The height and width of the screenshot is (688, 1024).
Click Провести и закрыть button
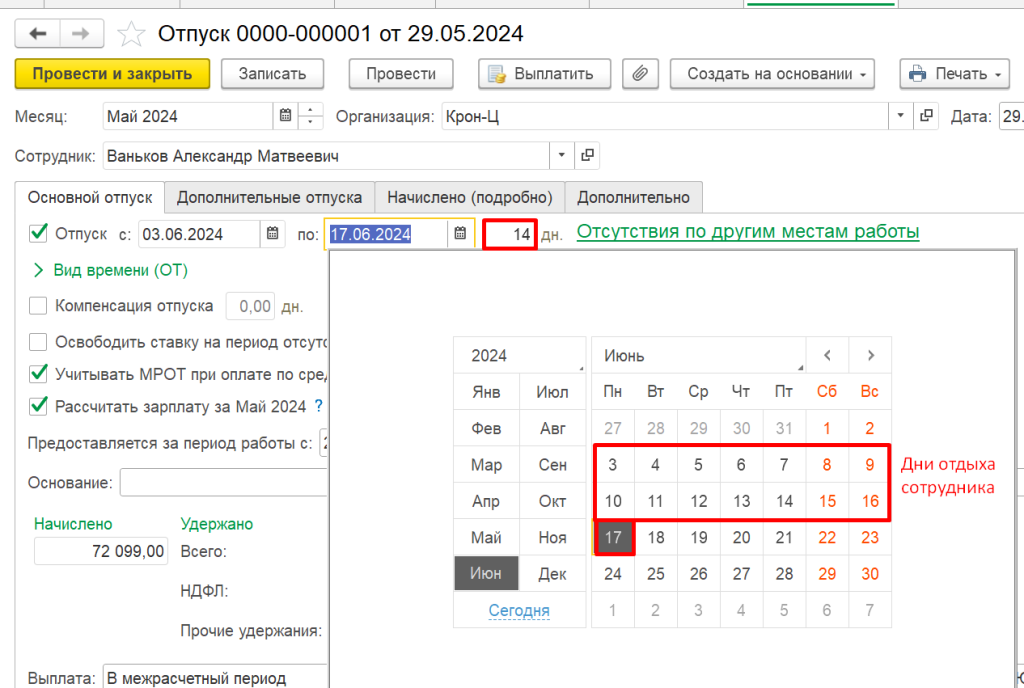112,74
